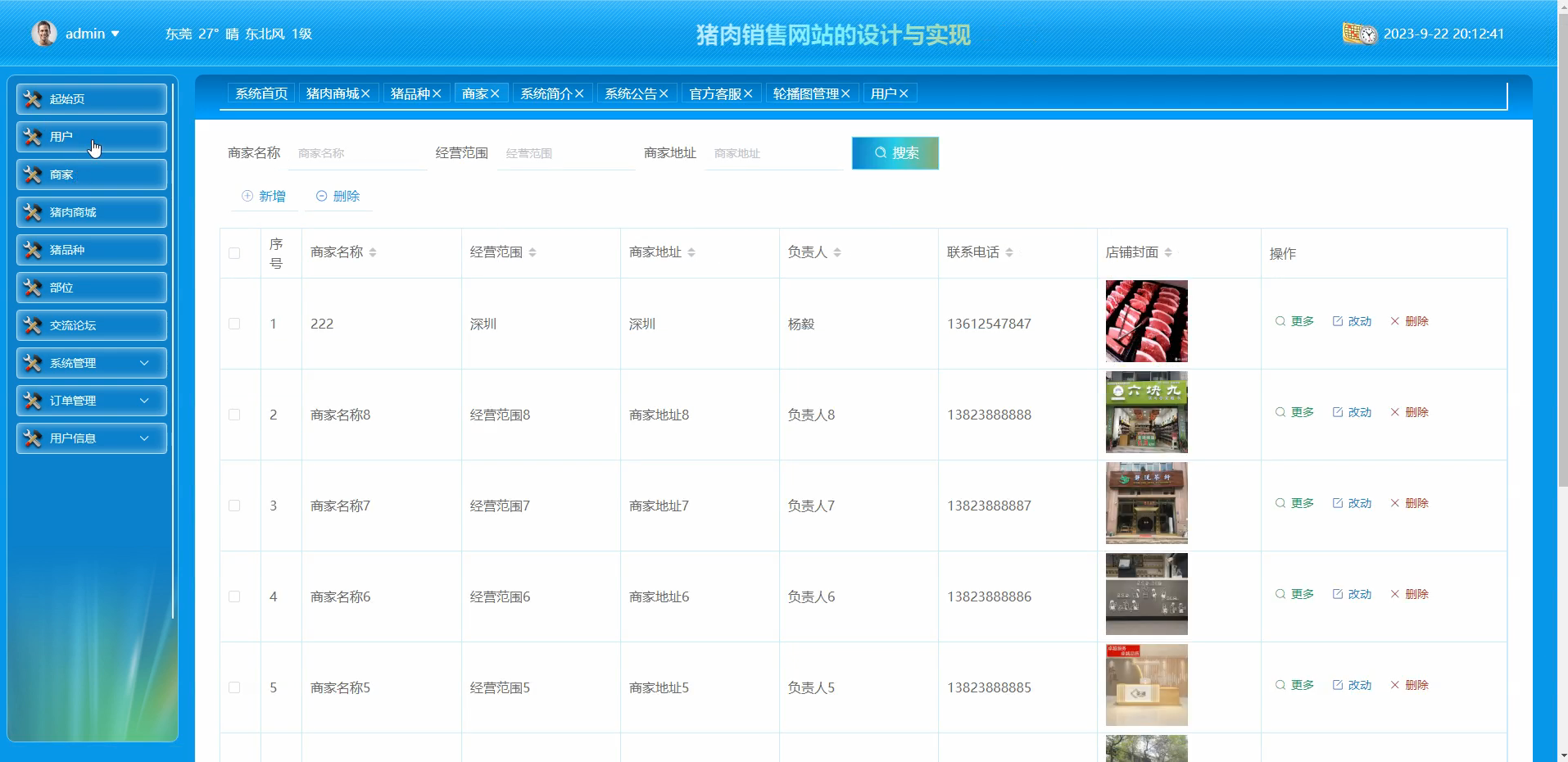Click the 删除 button above the table
This screenshot has width=1568, height=762.
pyautogui.click(x=338, y=196)
